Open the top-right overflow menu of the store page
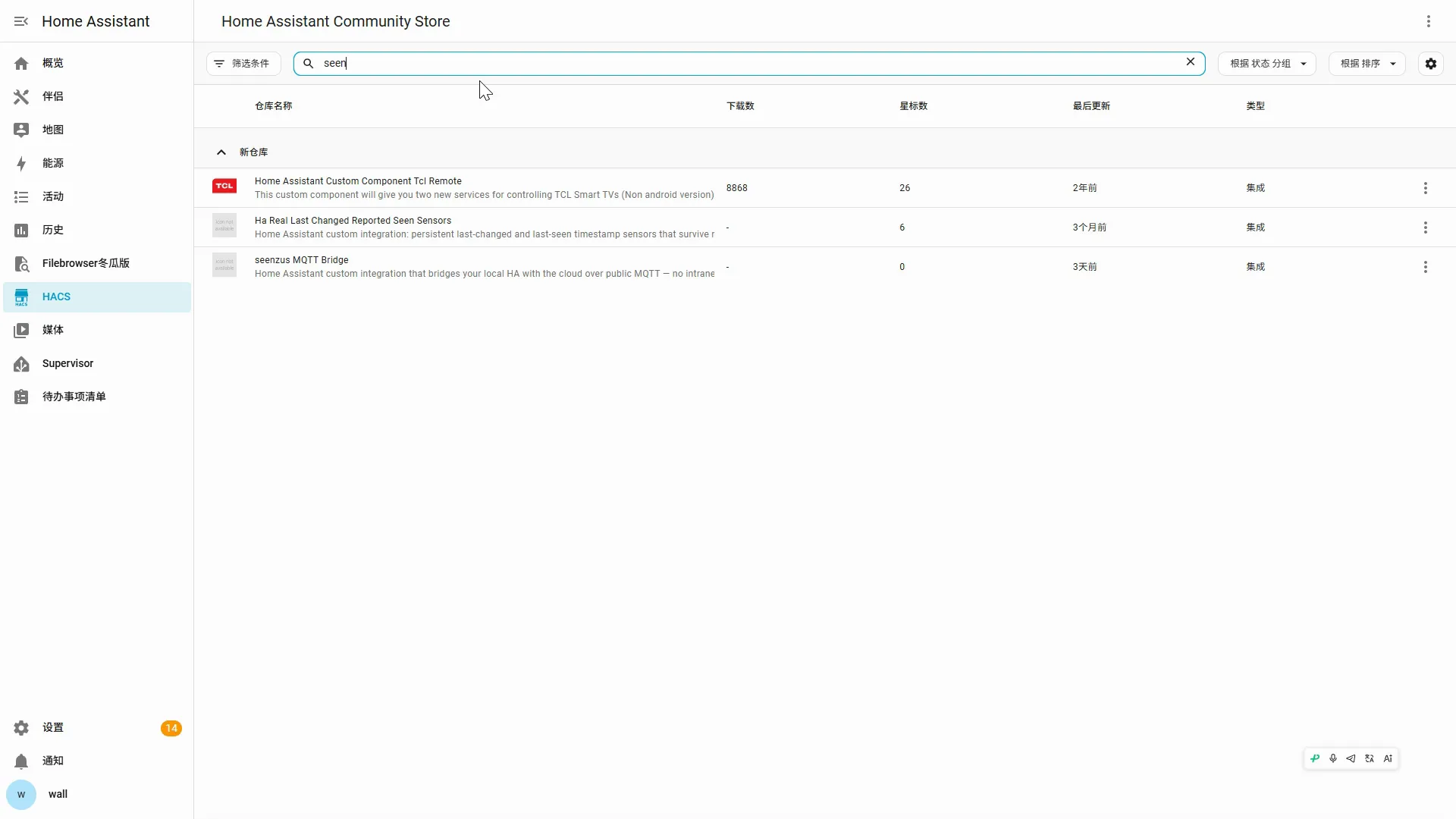The height and width of the screenshot is (819, 1456). (x=1429, y=21)
